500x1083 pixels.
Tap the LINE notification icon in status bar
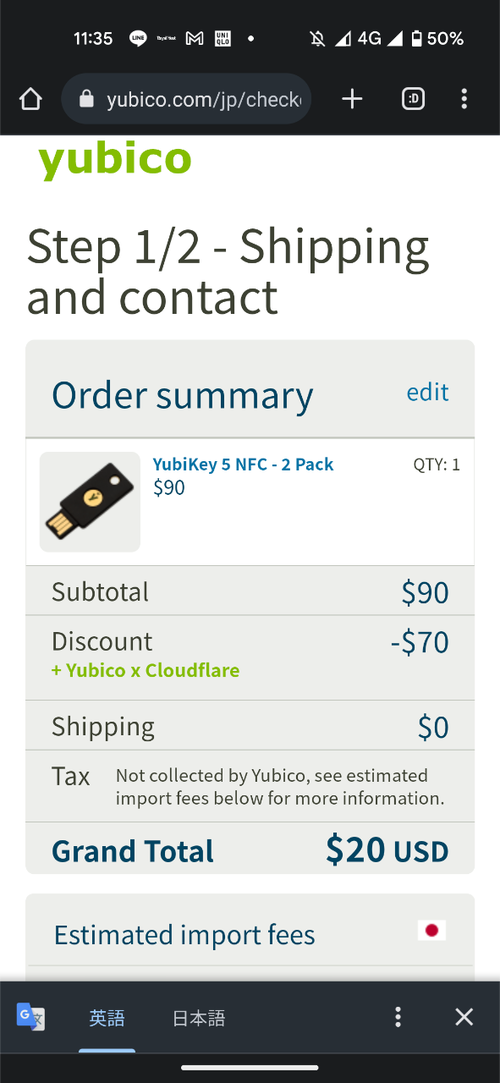[138, 39]
